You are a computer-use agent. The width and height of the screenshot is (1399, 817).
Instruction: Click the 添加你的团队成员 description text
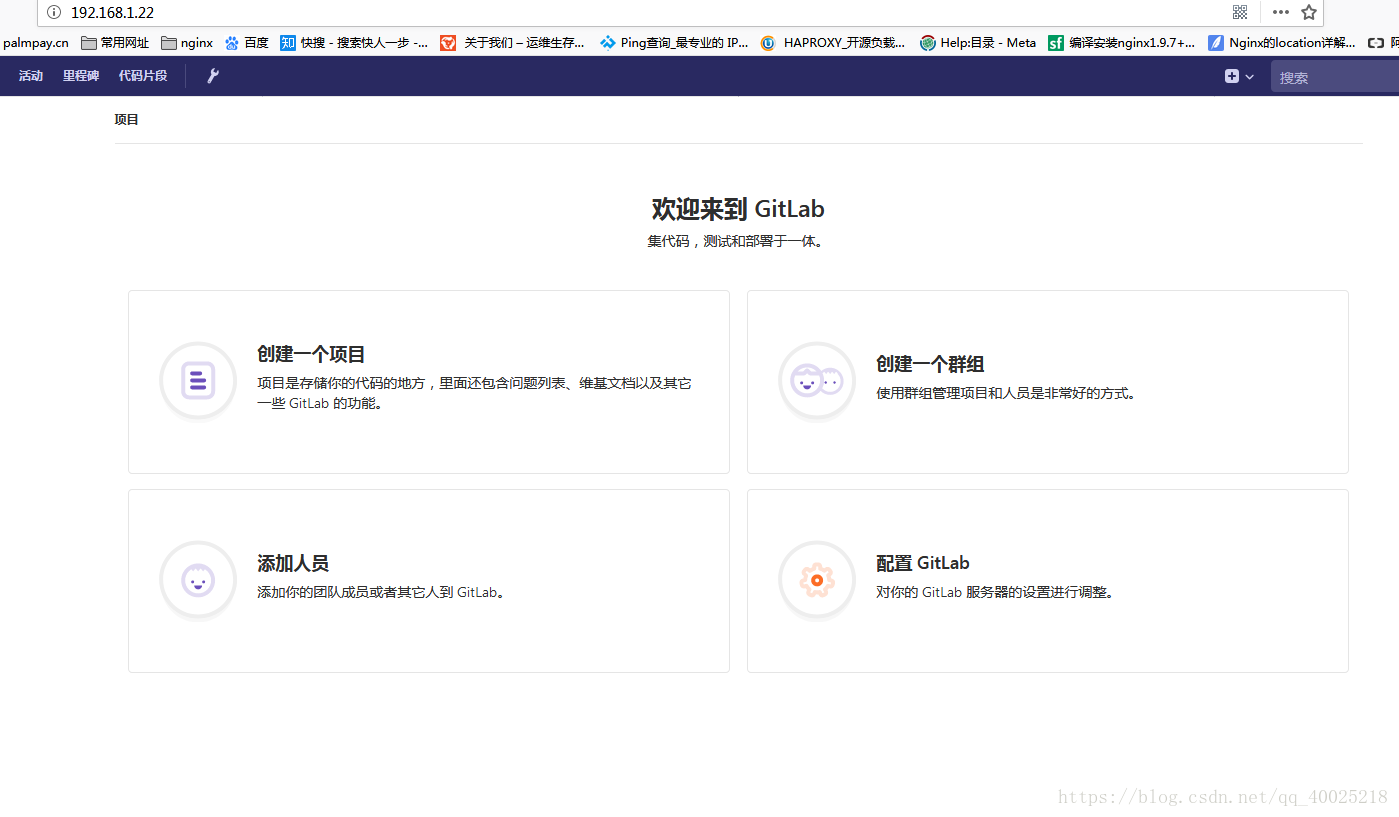coord(383,592)
